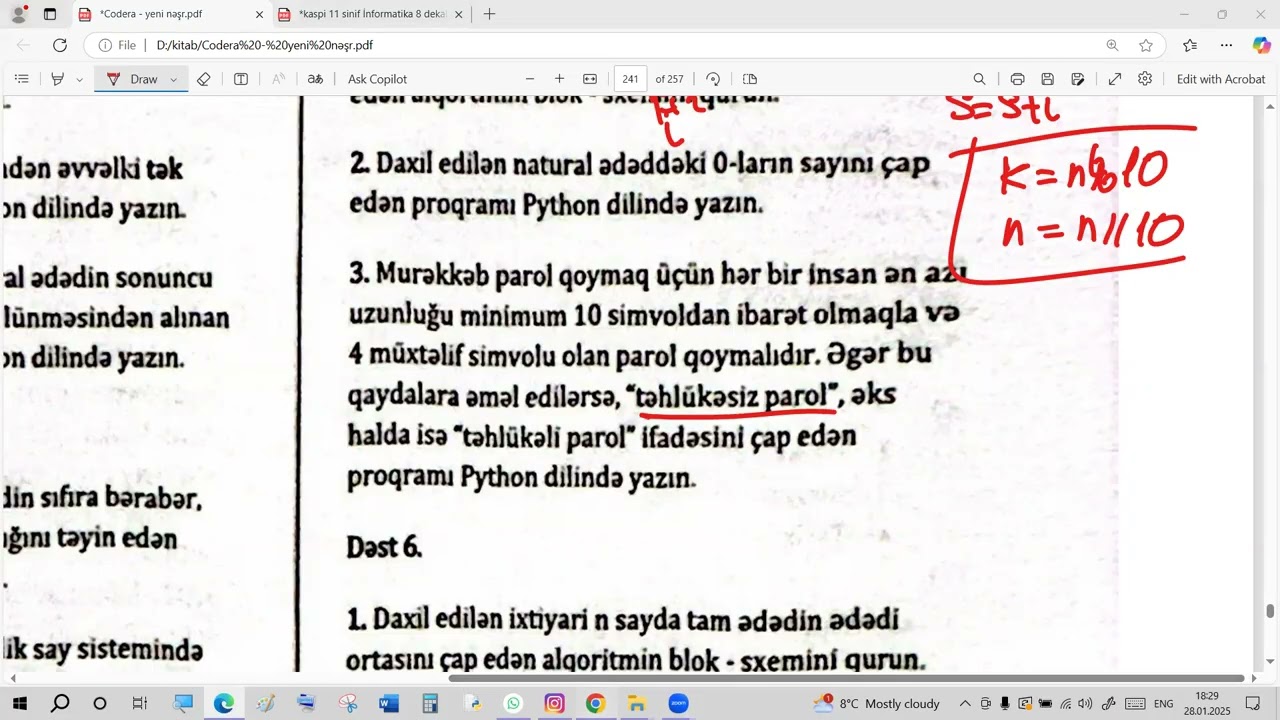Viewport: 1280px width, 720px height.
Task: Open Find in document search
Action: point(979,79)
